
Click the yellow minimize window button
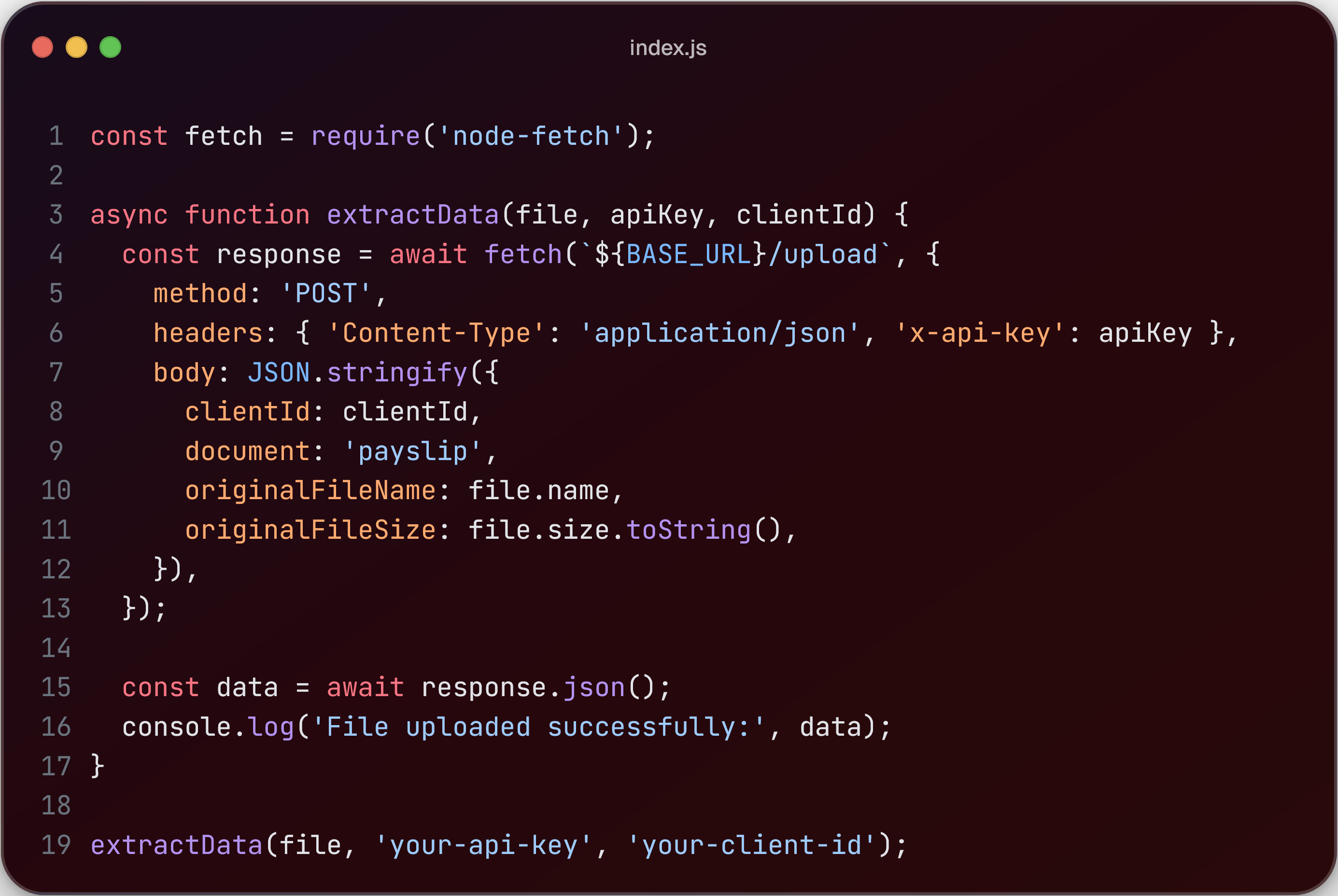click(x=77, y=47)
